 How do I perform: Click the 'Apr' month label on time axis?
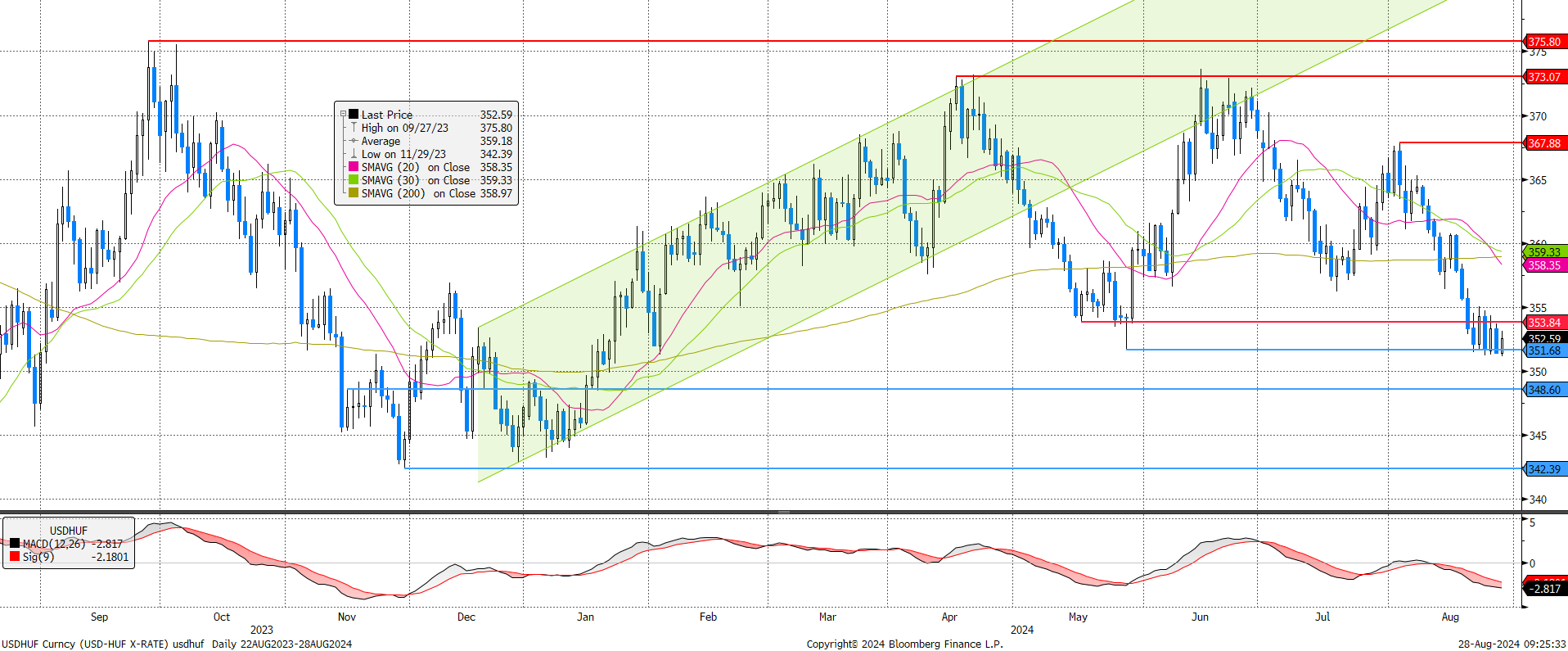(949, 617)
